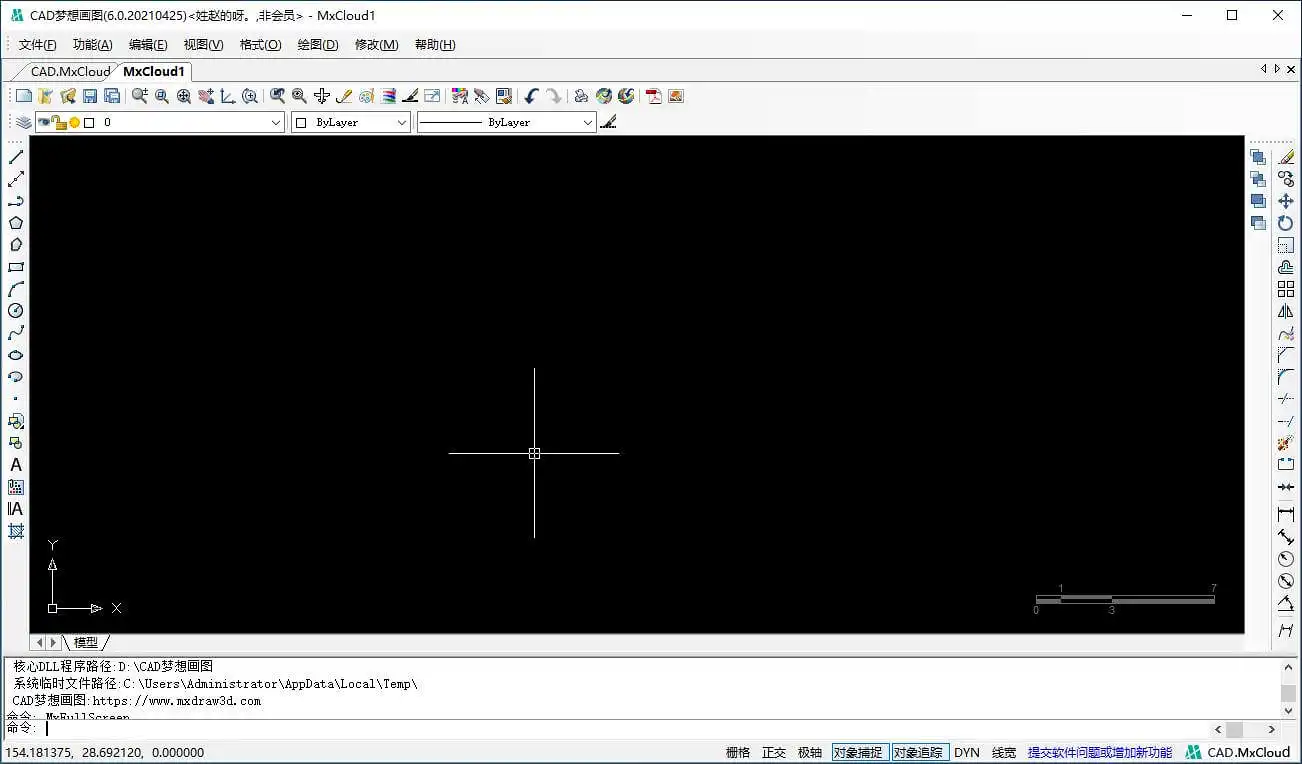Close the MxCloud1 document tab with X
This screenshot has height=764, width=1302.
tap(1289, 68)
